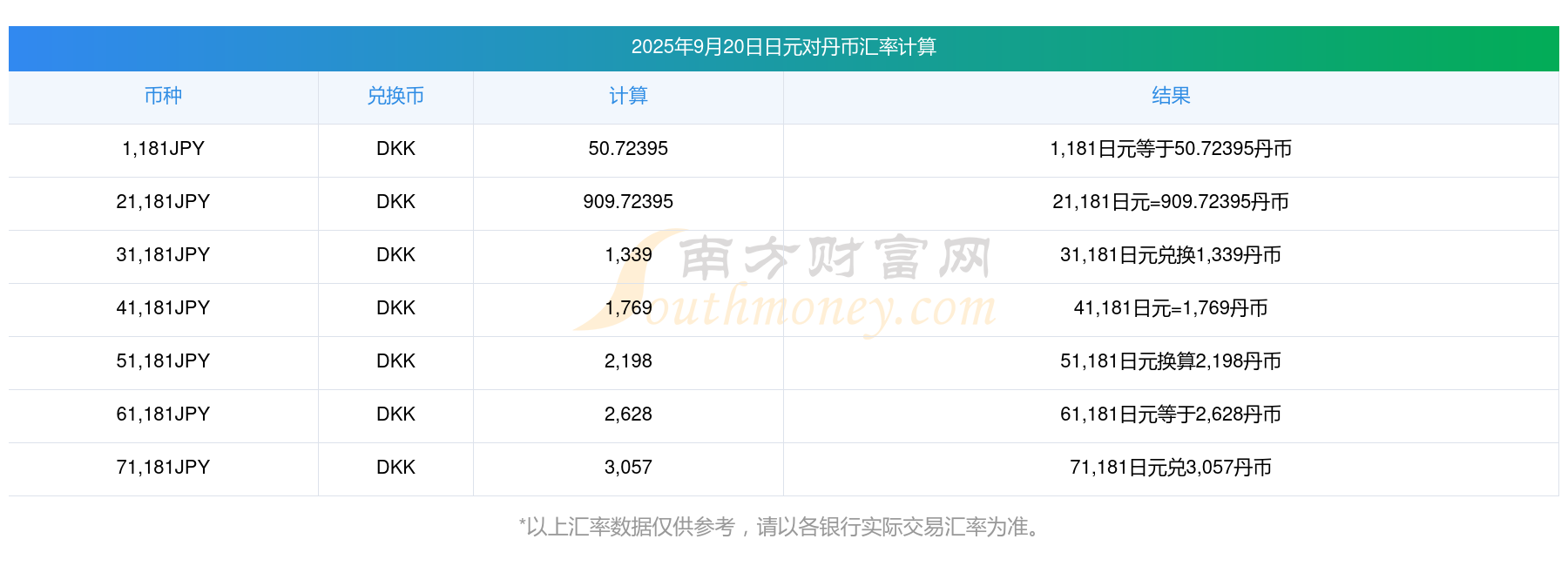The image size is (1568, 566).
Task: Select the value '1,769' in the 计算 column
Action: [x=628, y=308]
